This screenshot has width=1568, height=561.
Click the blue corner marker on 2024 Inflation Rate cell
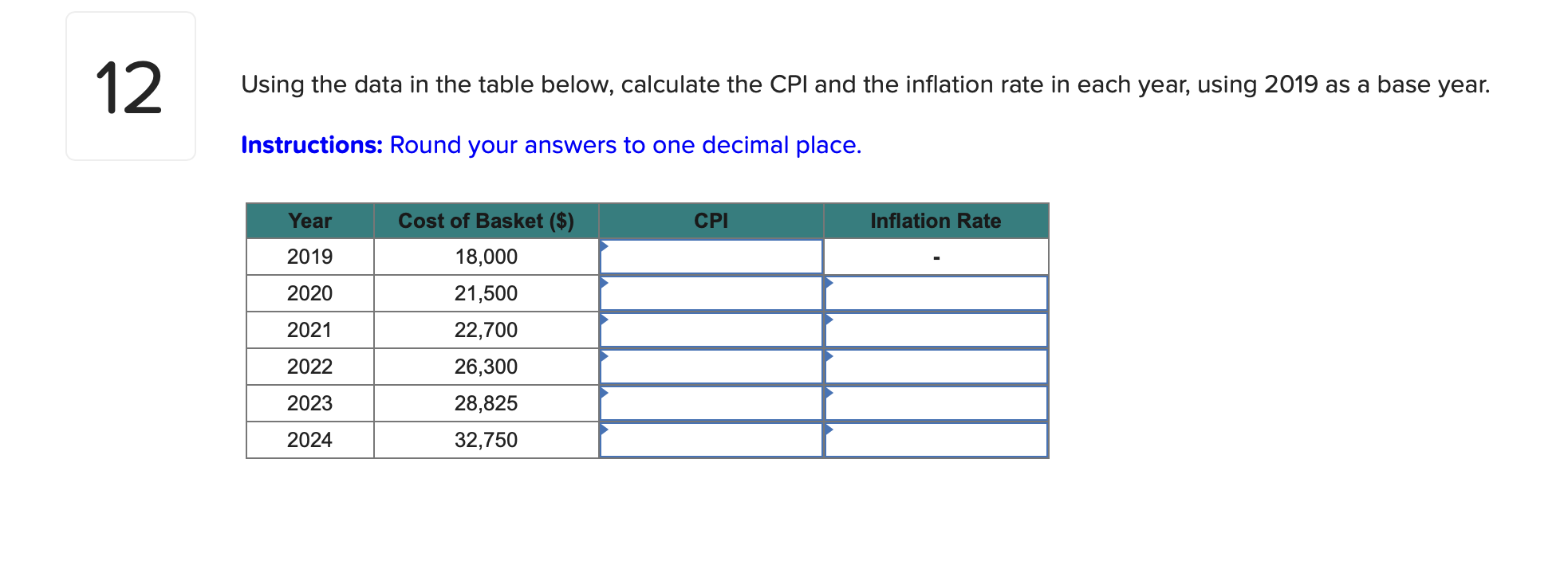830,430
